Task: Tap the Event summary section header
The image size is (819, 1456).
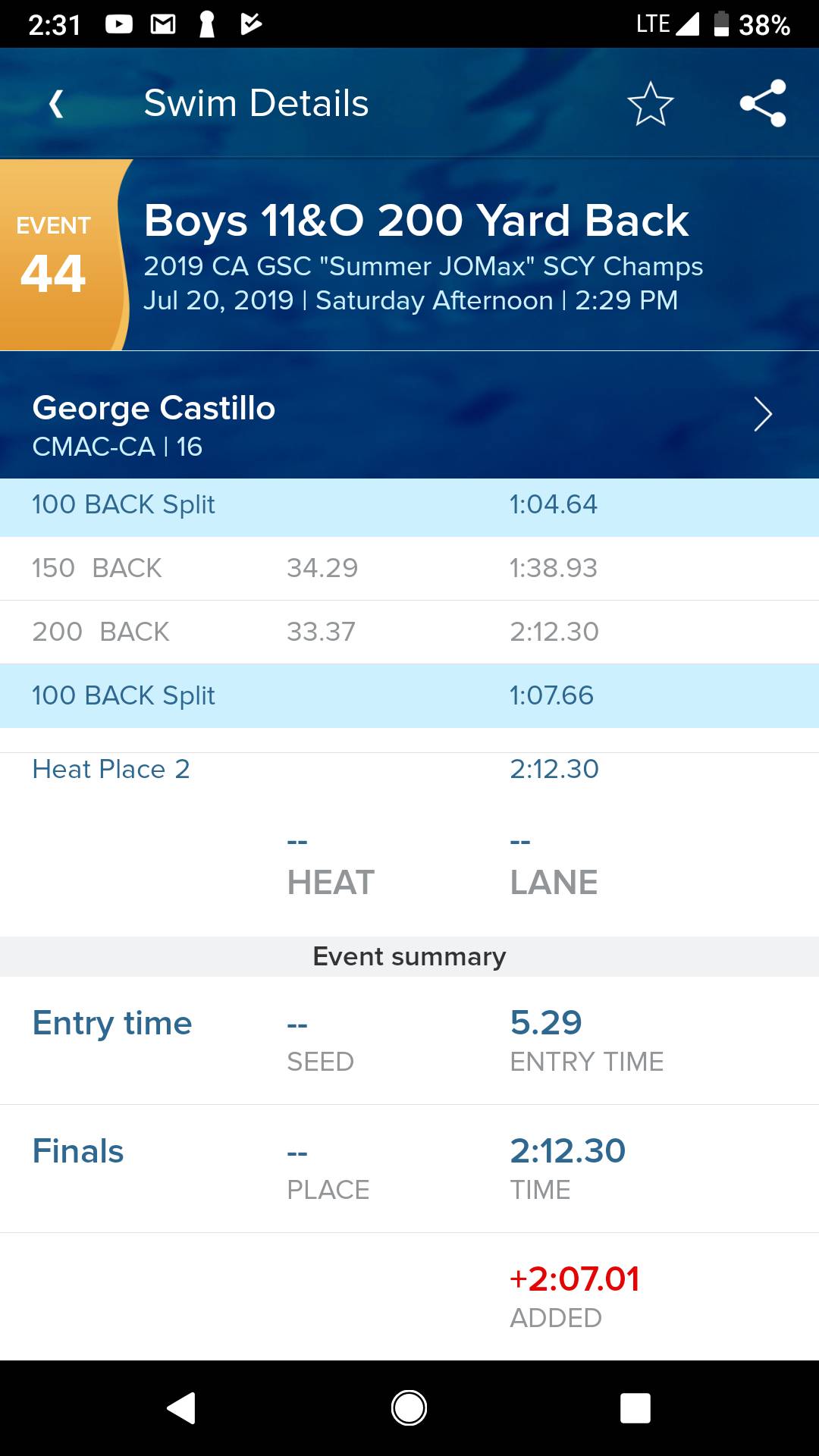Action: pos(409,957)
